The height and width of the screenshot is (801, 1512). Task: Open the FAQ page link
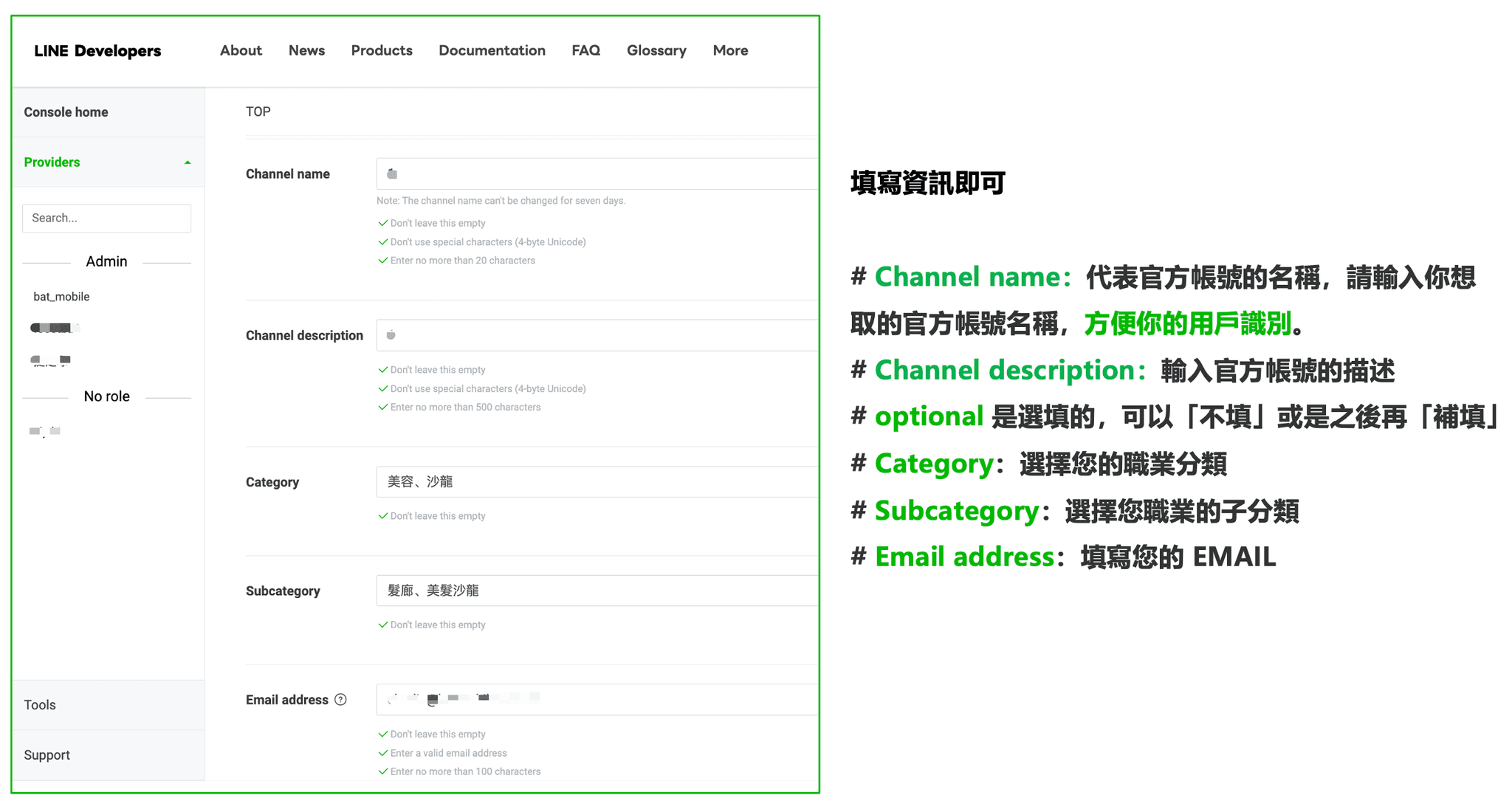[x=585, y=51]
